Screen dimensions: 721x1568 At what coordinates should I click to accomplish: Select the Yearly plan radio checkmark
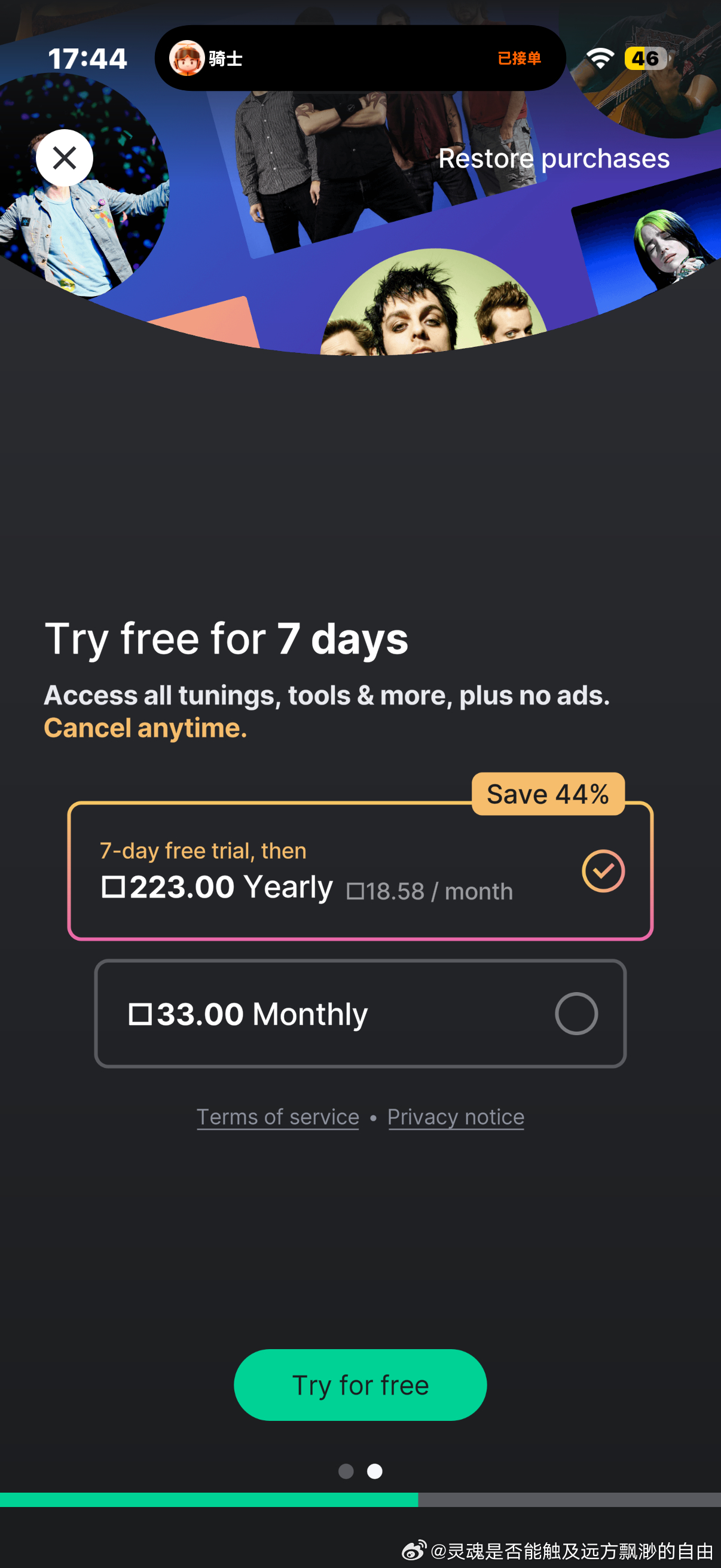tap(603, 871)
